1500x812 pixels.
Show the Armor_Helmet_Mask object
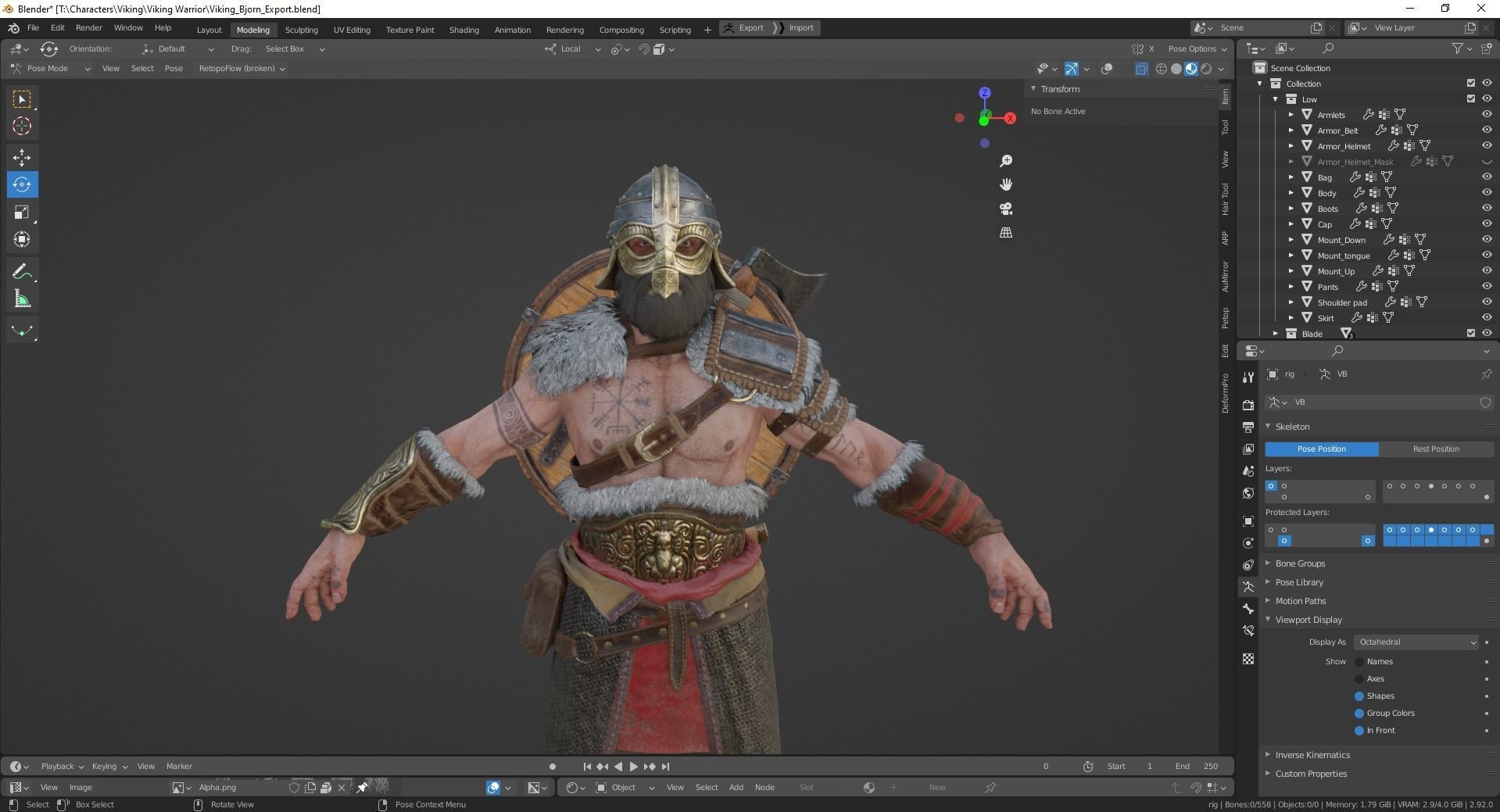click(1487, 162)
